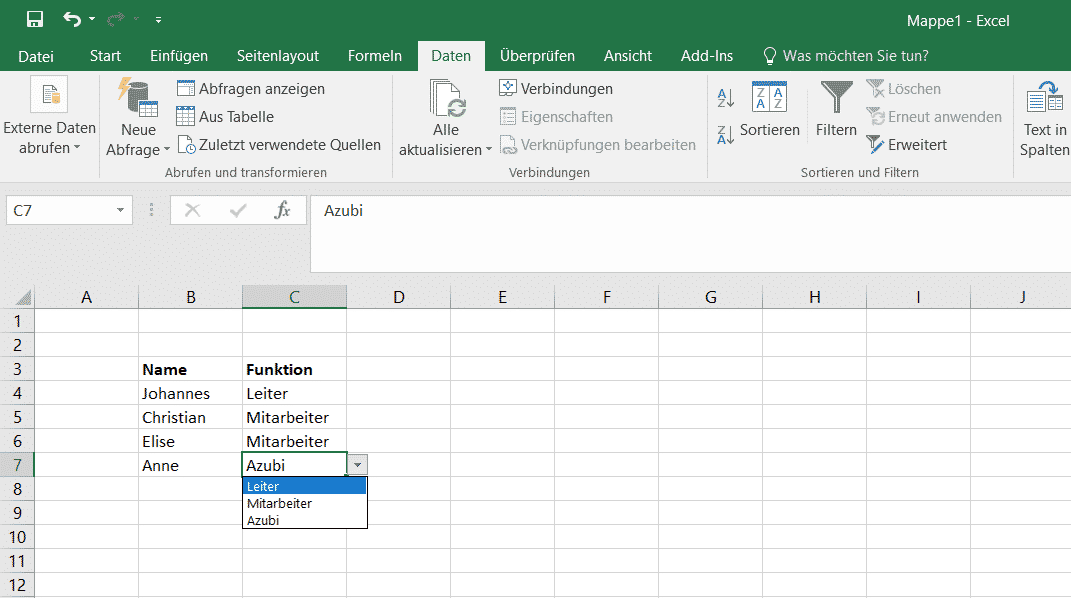Choose Mitarbeiter from the dropdown list
Screen dimensions: 1071x598
(305, 503)
